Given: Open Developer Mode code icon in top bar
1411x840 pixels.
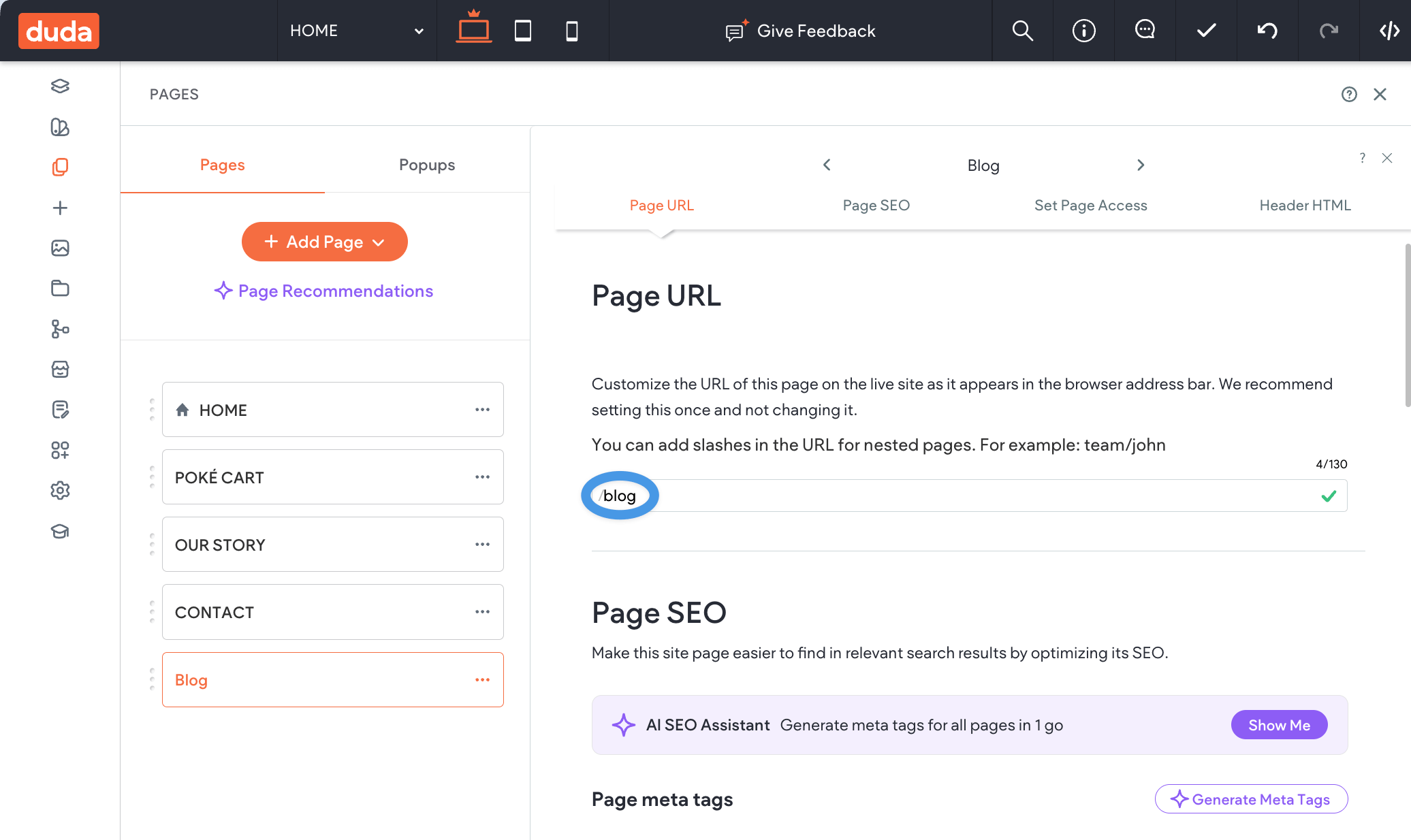Looking at the screenshot, I should [x=1389, y=30].
